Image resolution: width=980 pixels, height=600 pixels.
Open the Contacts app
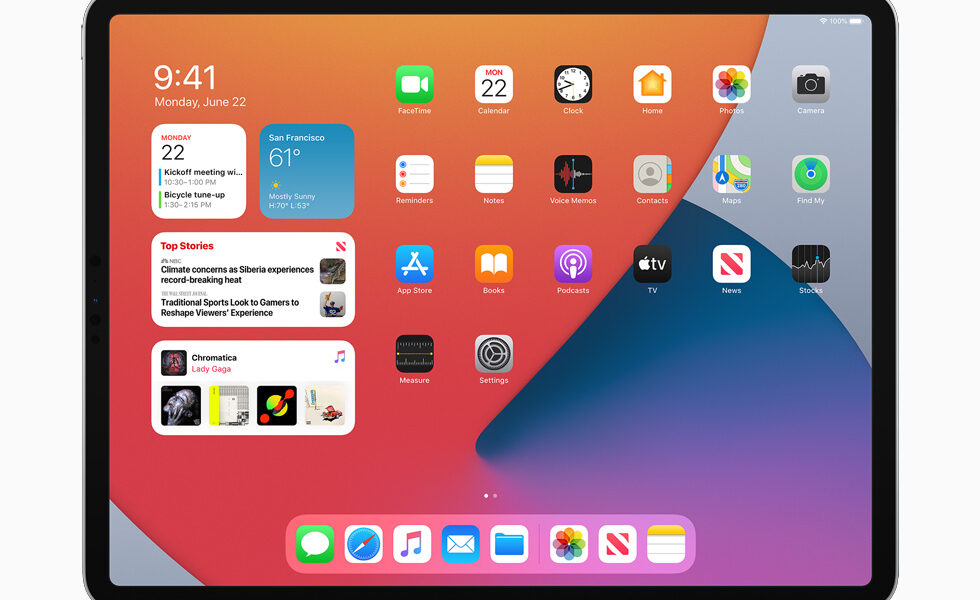point(652,174)
